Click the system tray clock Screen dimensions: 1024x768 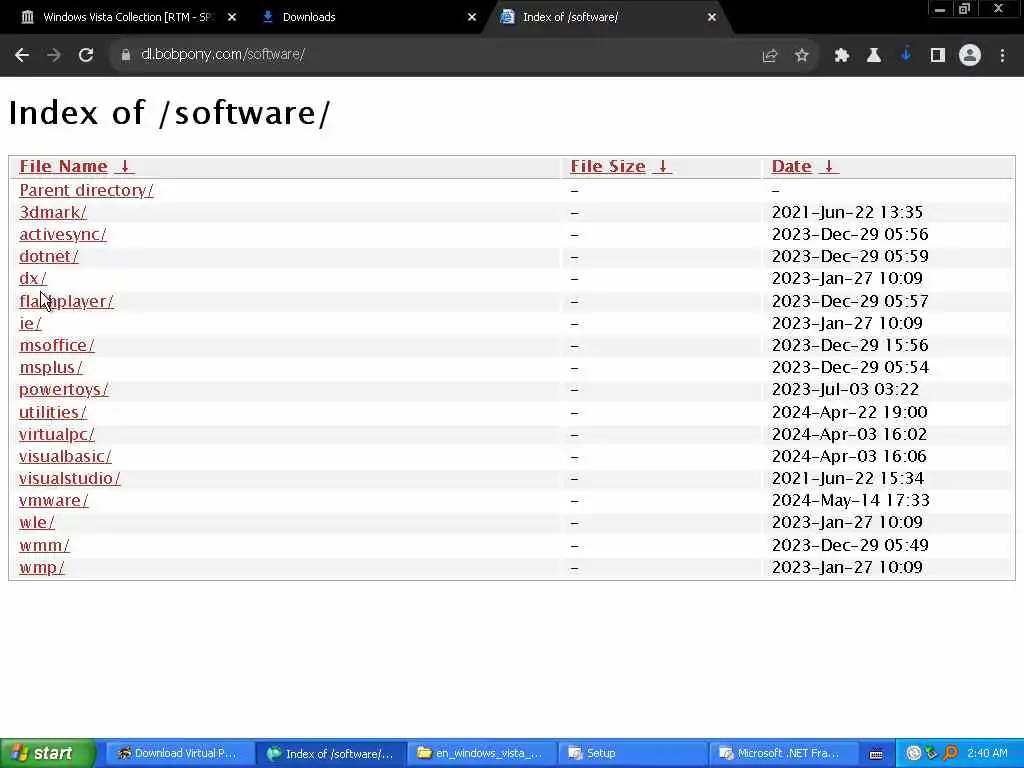point(987,753)
